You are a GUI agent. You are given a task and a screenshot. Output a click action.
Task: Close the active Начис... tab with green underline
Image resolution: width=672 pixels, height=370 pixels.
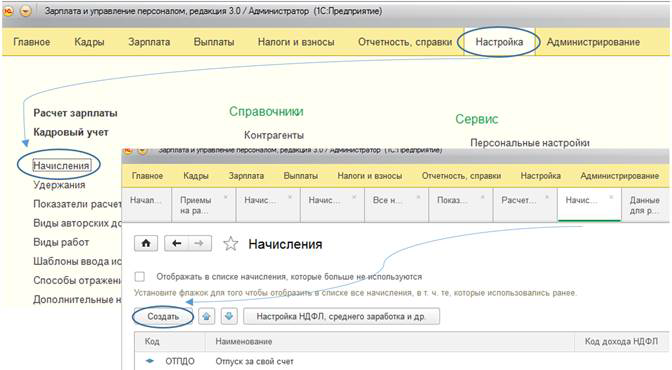tap(612, 197)
